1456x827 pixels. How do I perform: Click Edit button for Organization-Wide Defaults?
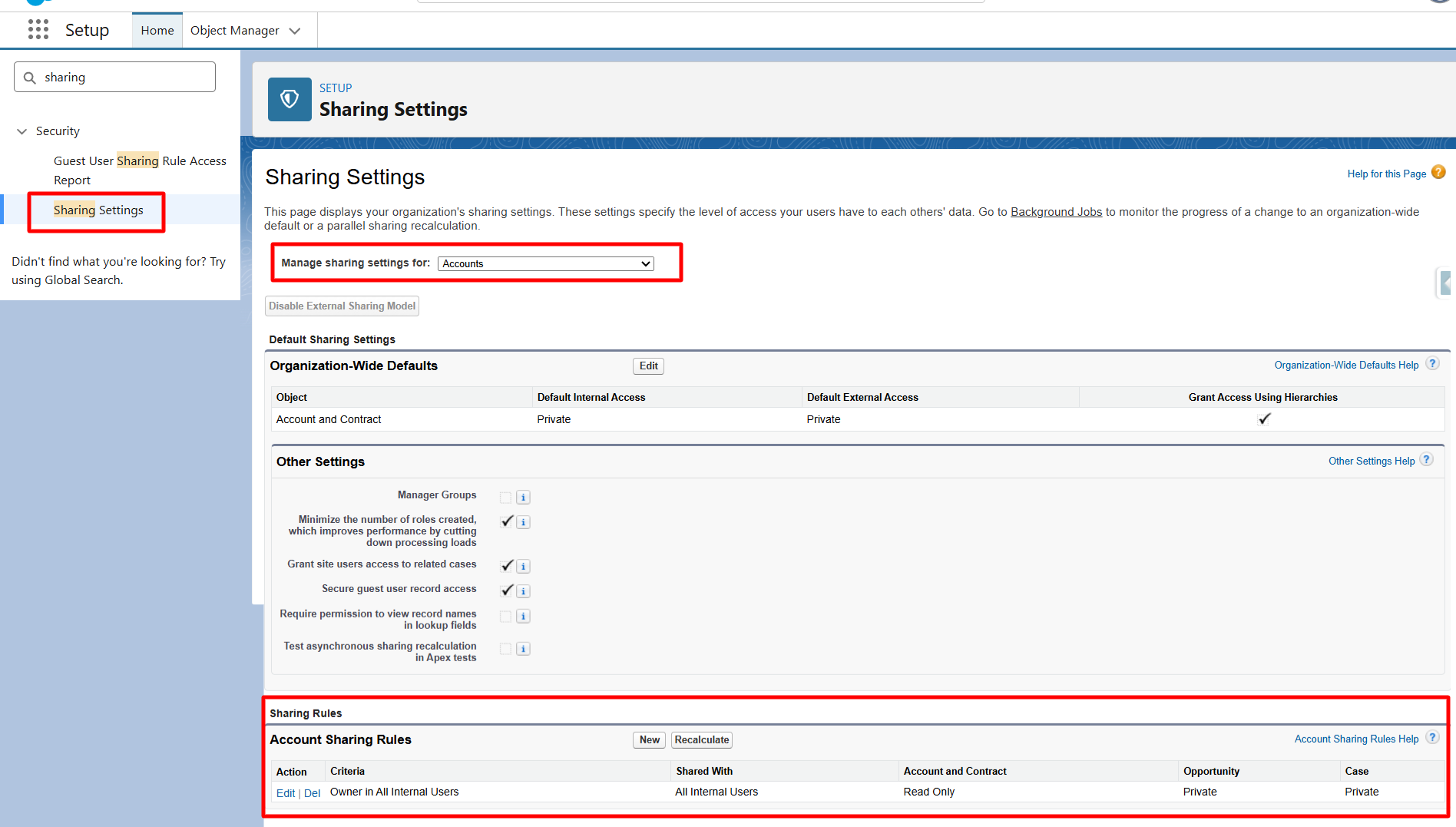(648, 366)
